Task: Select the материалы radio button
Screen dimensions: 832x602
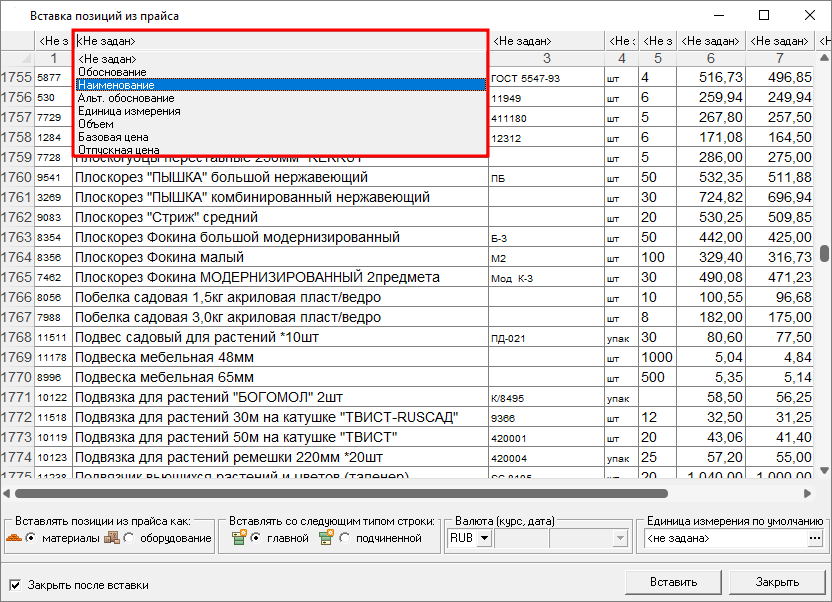Action: [31, 539]
